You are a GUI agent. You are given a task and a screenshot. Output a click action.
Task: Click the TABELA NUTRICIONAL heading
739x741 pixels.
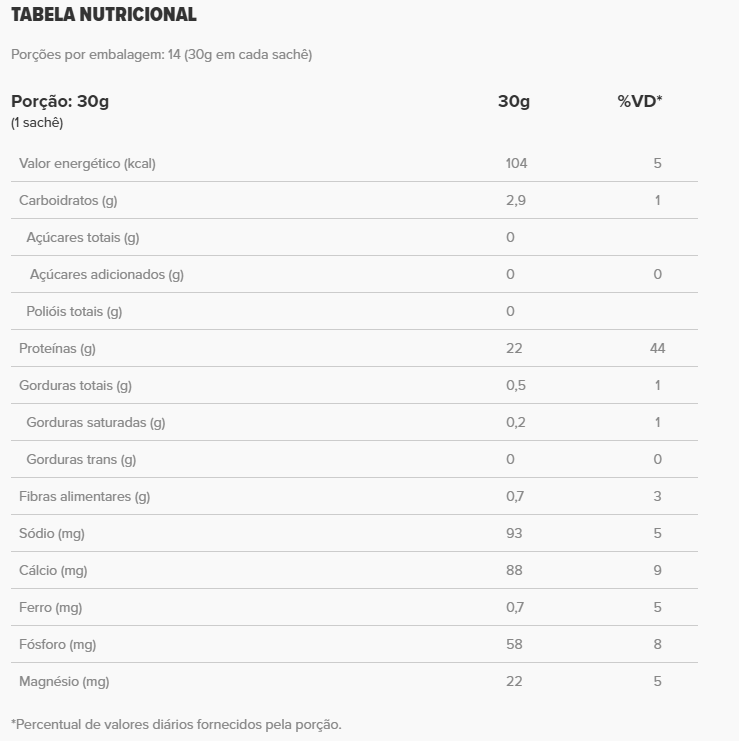[x=103, y=15]
